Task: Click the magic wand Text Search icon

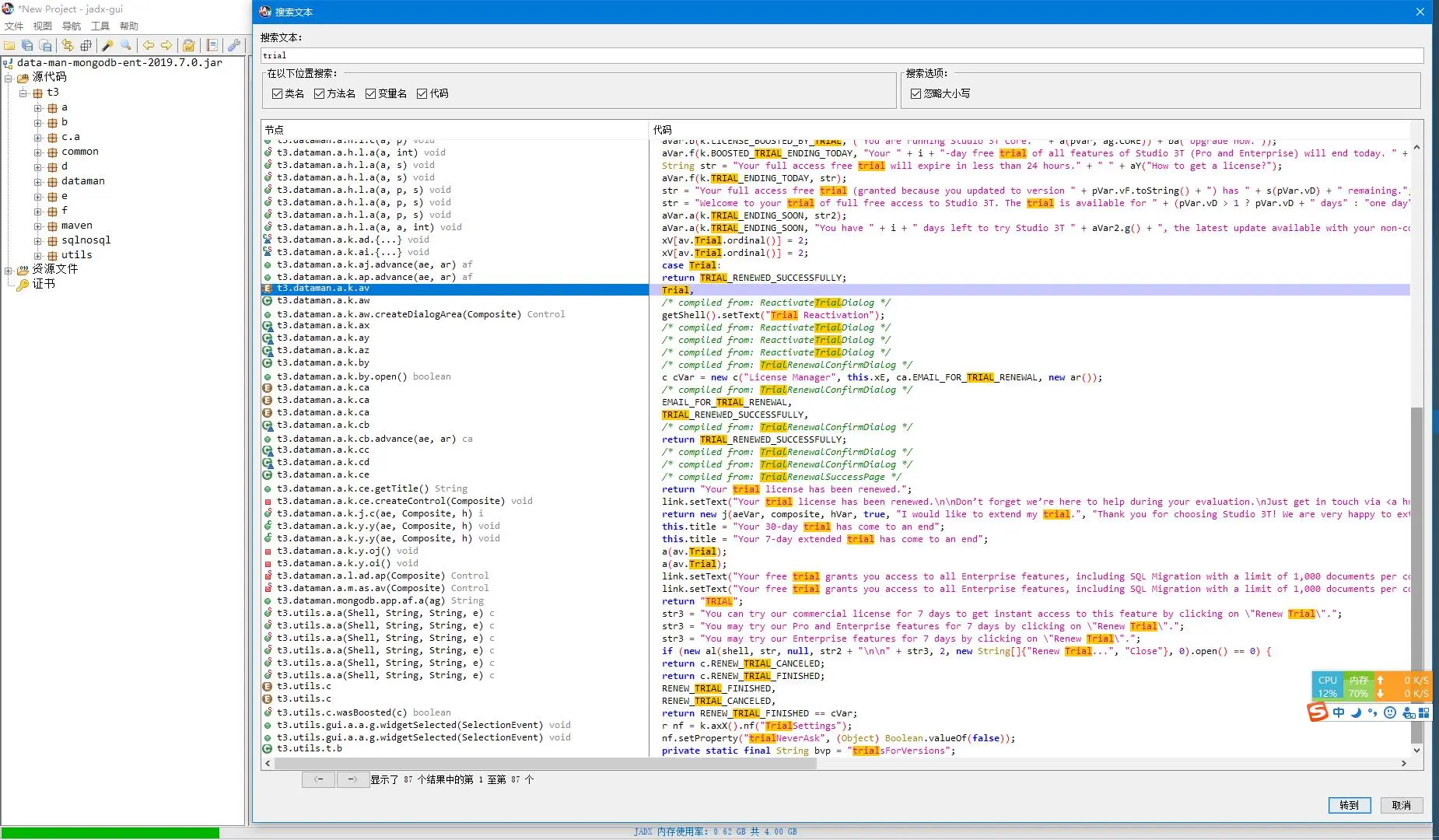Action: pos(108,45)
